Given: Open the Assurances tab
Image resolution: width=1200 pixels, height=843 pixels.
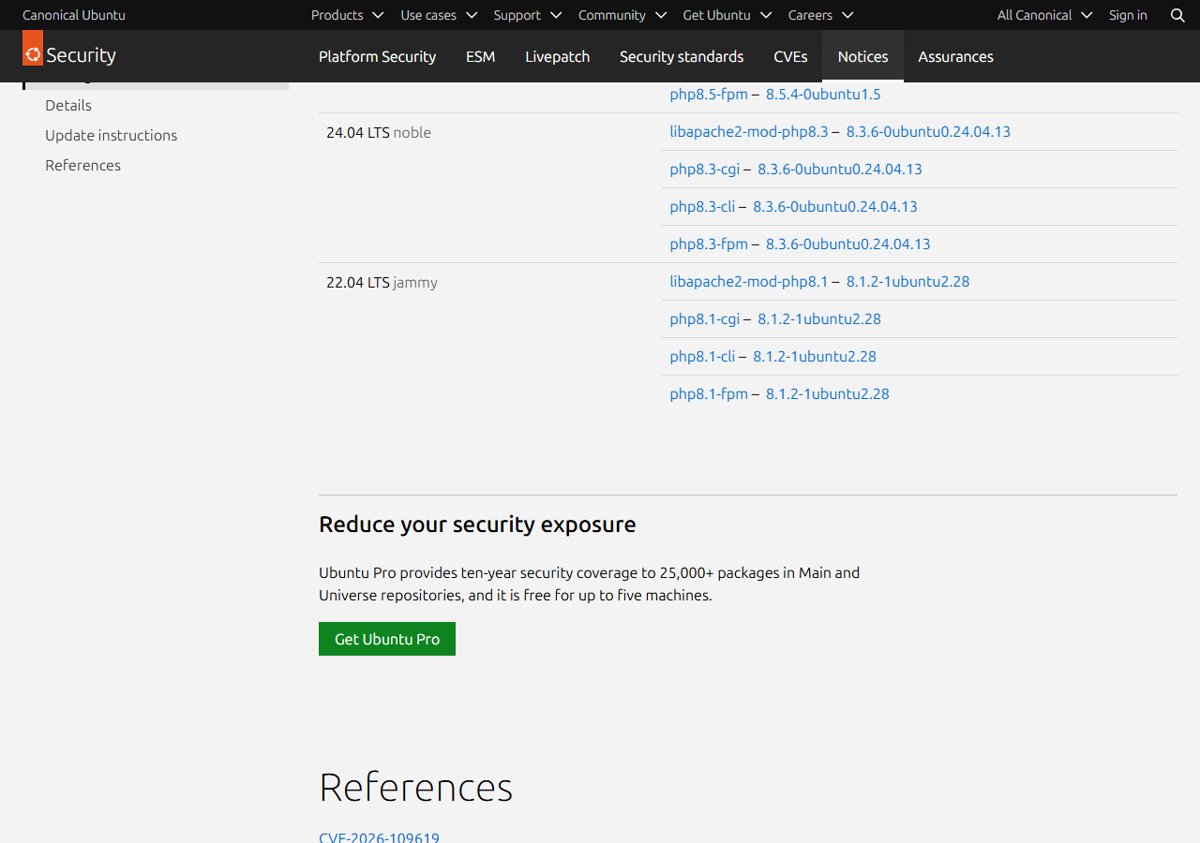Looking at the screenshot, I should (x=956, y=56).
